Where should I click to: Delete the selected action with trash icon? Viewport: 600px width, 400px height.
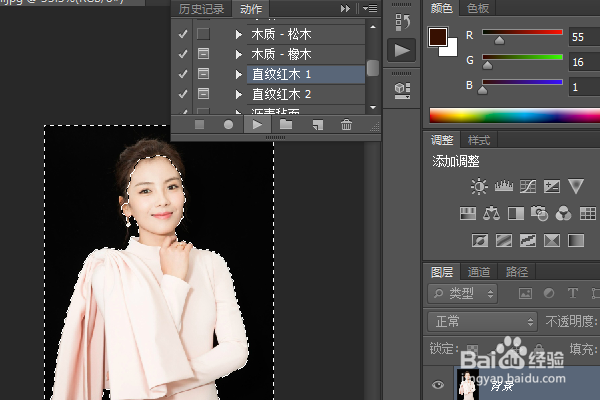pos(346,124)
